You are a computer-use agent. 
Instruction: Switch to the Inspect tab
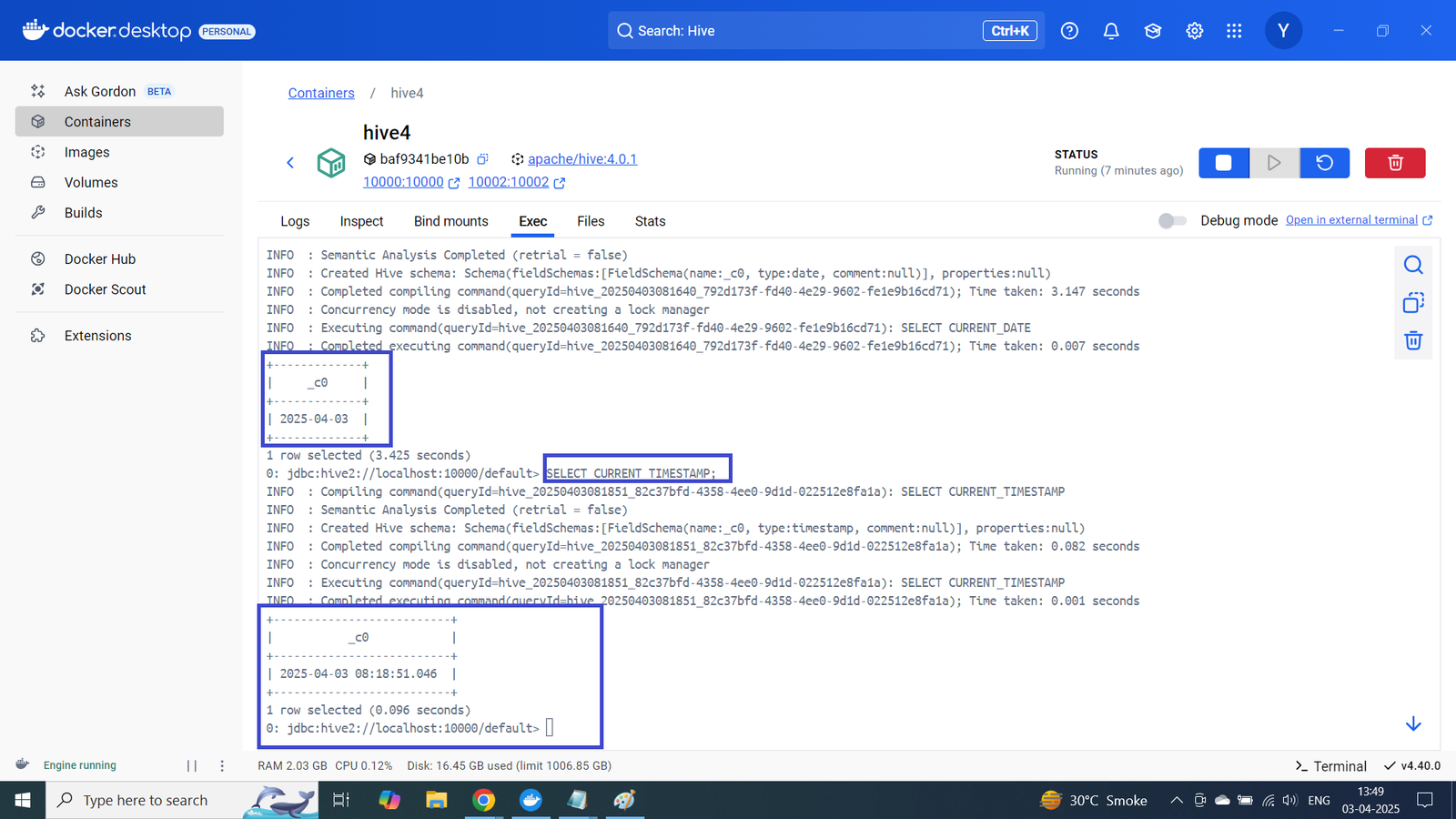(361, 221)
